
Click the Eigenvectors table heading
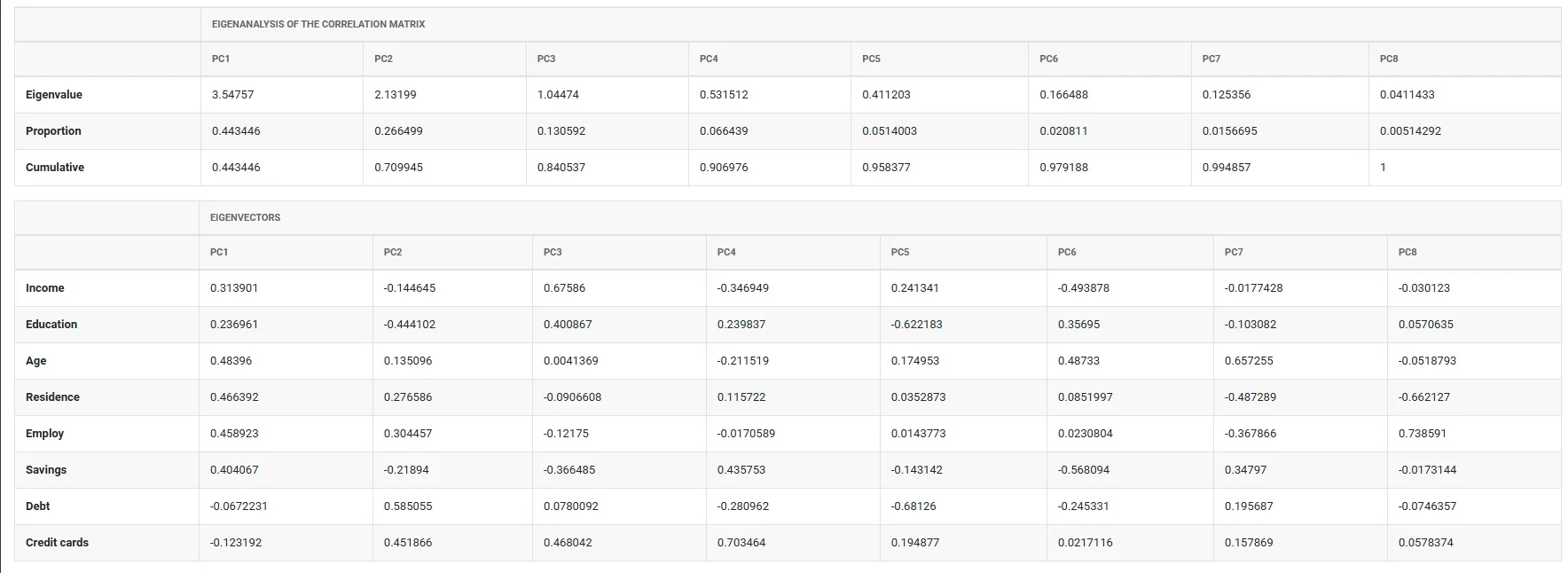pos(245,217)
